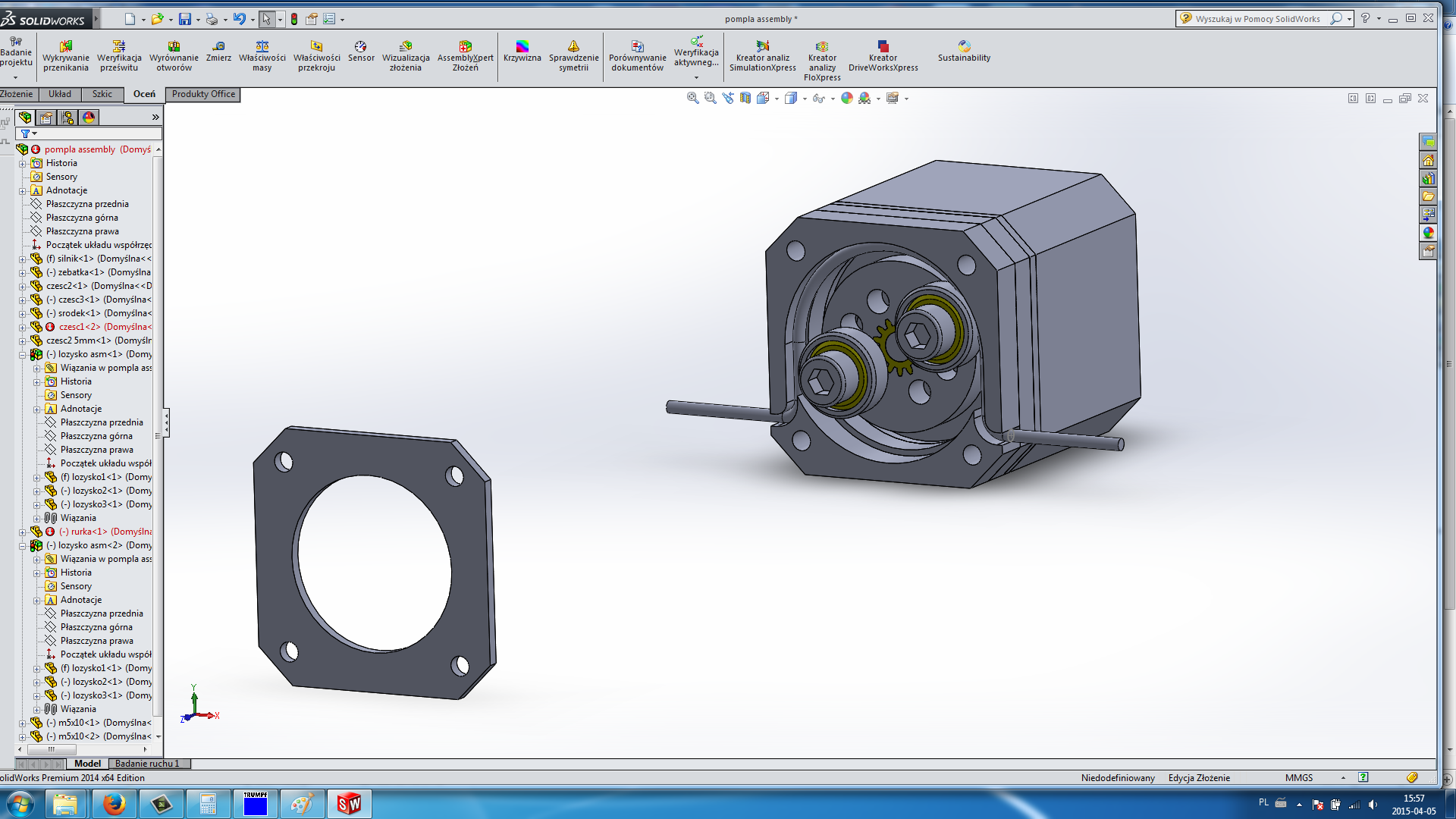This screenshot has height=819, width=1456.
Task: Open the Badanie projektu dropdown arrow
Action: [x=15, y=77]
